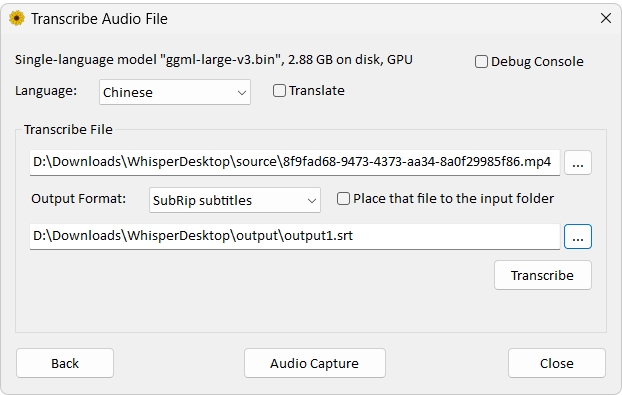Browse for the output srt file location
The height and width of the screenshot is (395, 622).
click(x=578, y=237)
